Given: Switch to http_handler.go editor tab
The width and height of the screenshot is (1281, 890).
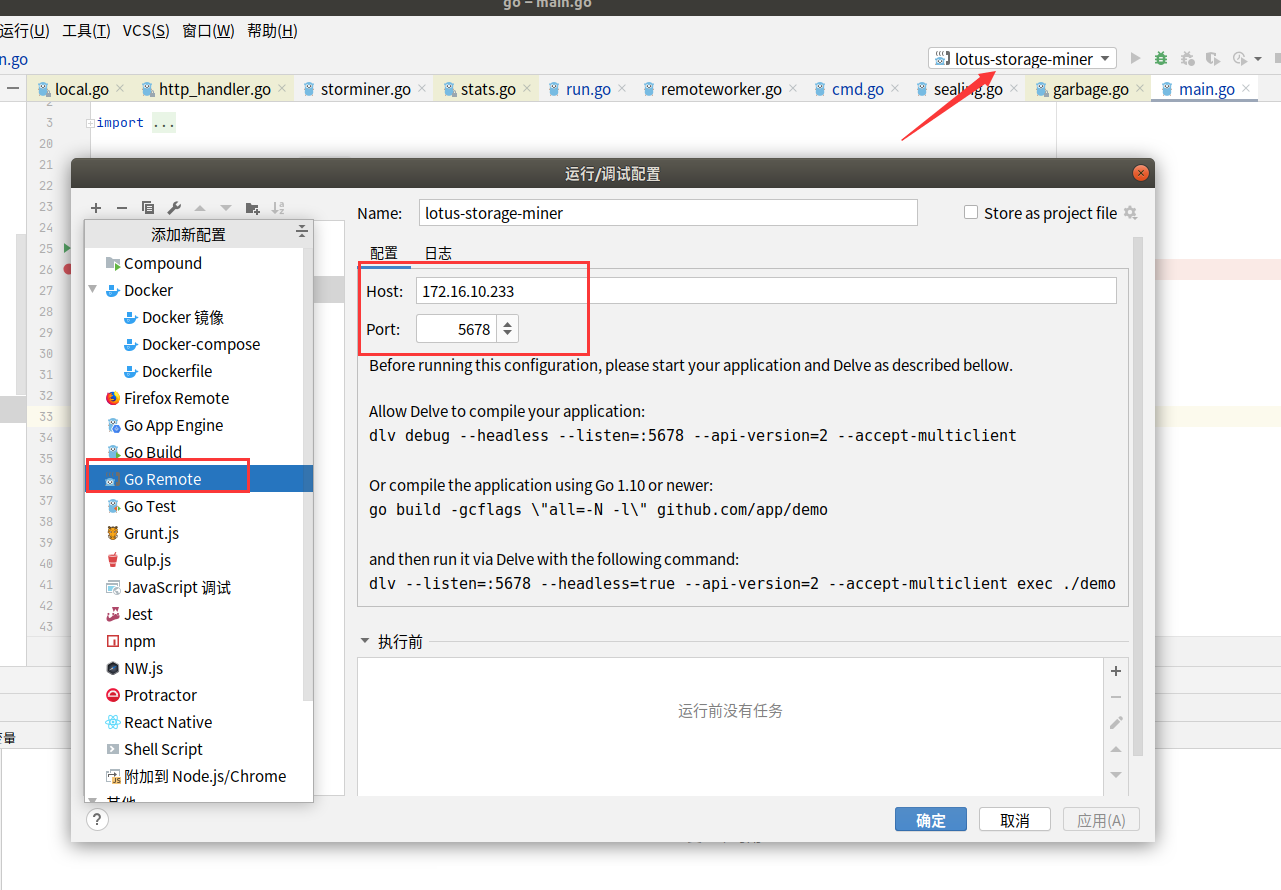Looking at the screenshot, I should 214,89.
